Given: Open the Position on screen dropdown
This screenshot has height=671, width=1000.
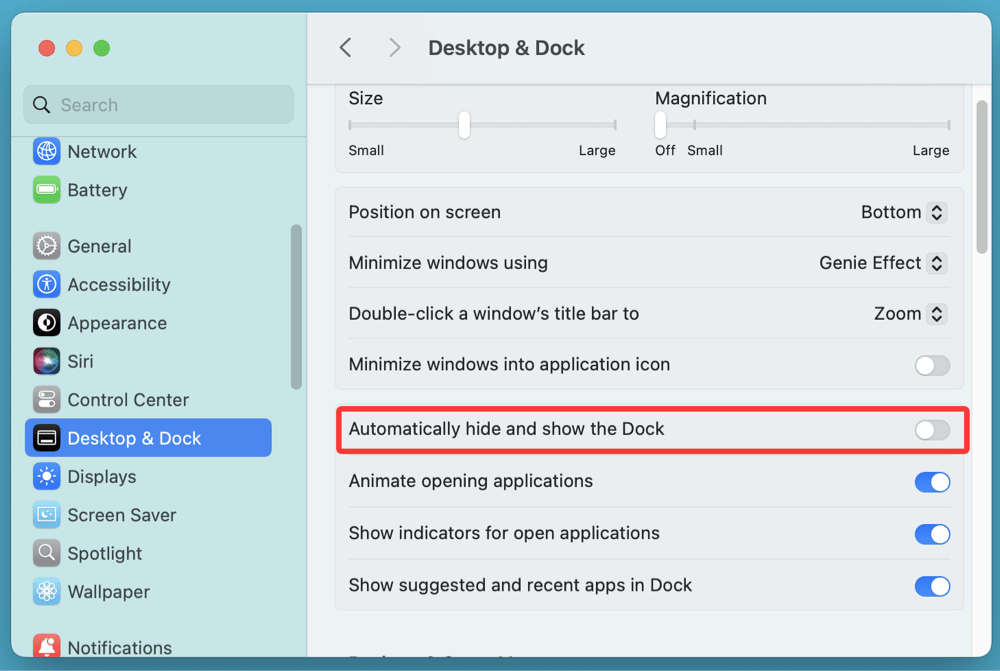Looking at the screenshot, I should (901, 212).
